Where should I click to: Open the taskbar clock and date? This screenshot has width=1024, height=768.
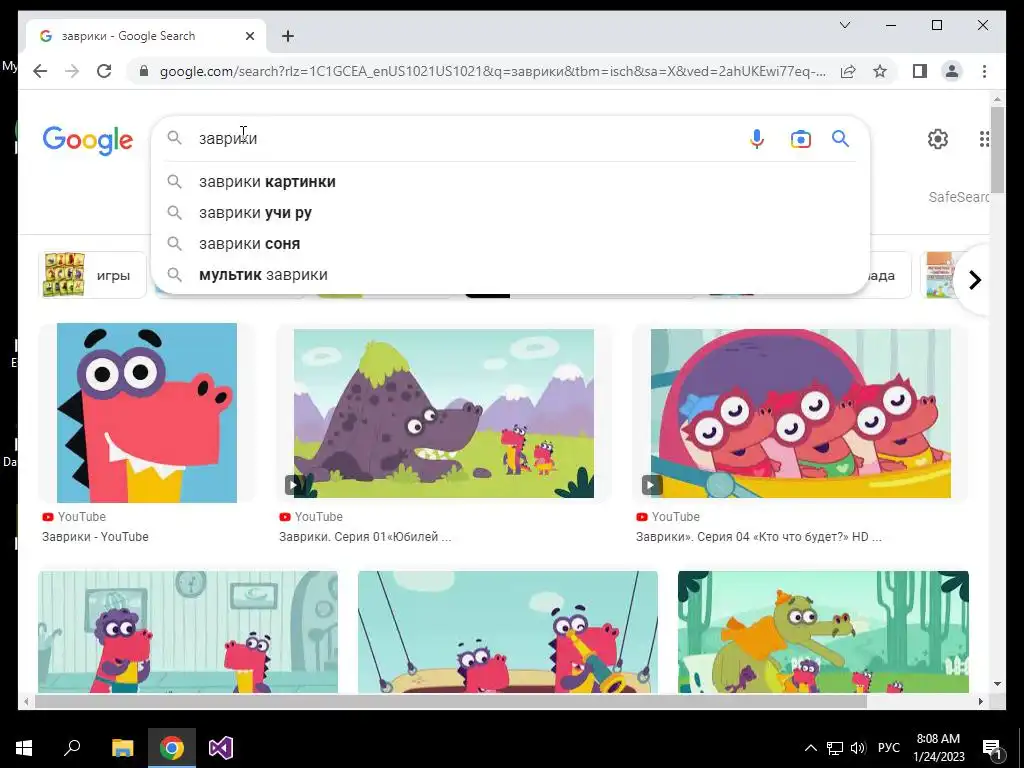pos(938,748)
